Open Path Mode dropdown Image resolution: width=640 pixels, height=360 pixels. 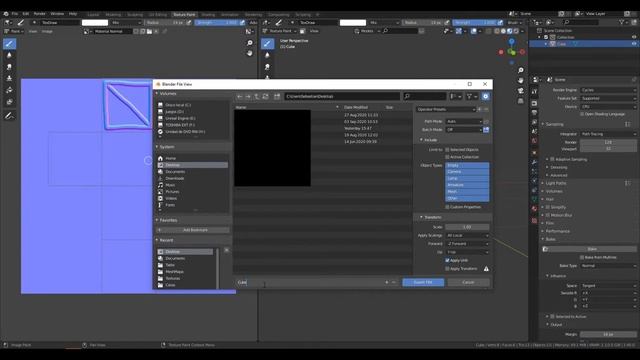pyautogui.click(x=464, y=122)
